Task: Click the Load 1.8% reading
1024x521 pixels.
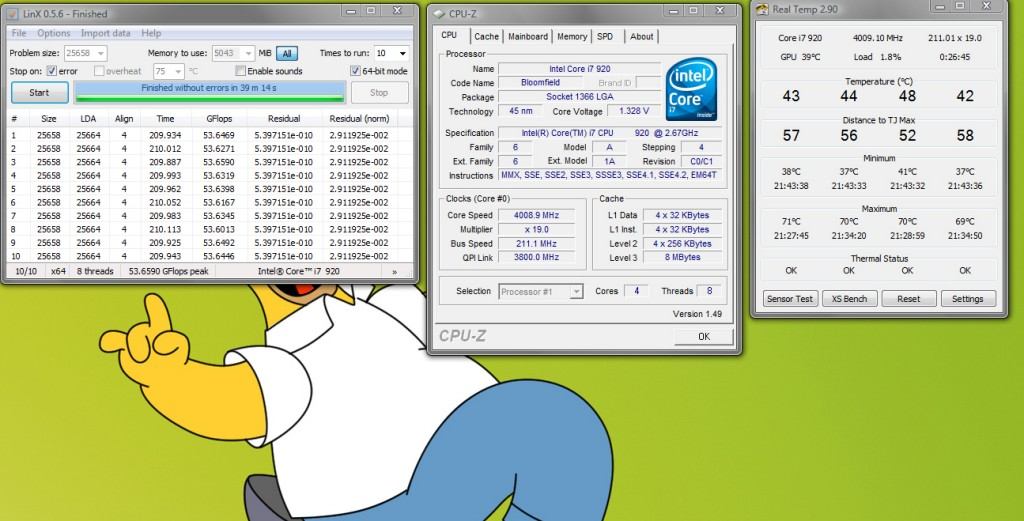Action: point(877,57)
